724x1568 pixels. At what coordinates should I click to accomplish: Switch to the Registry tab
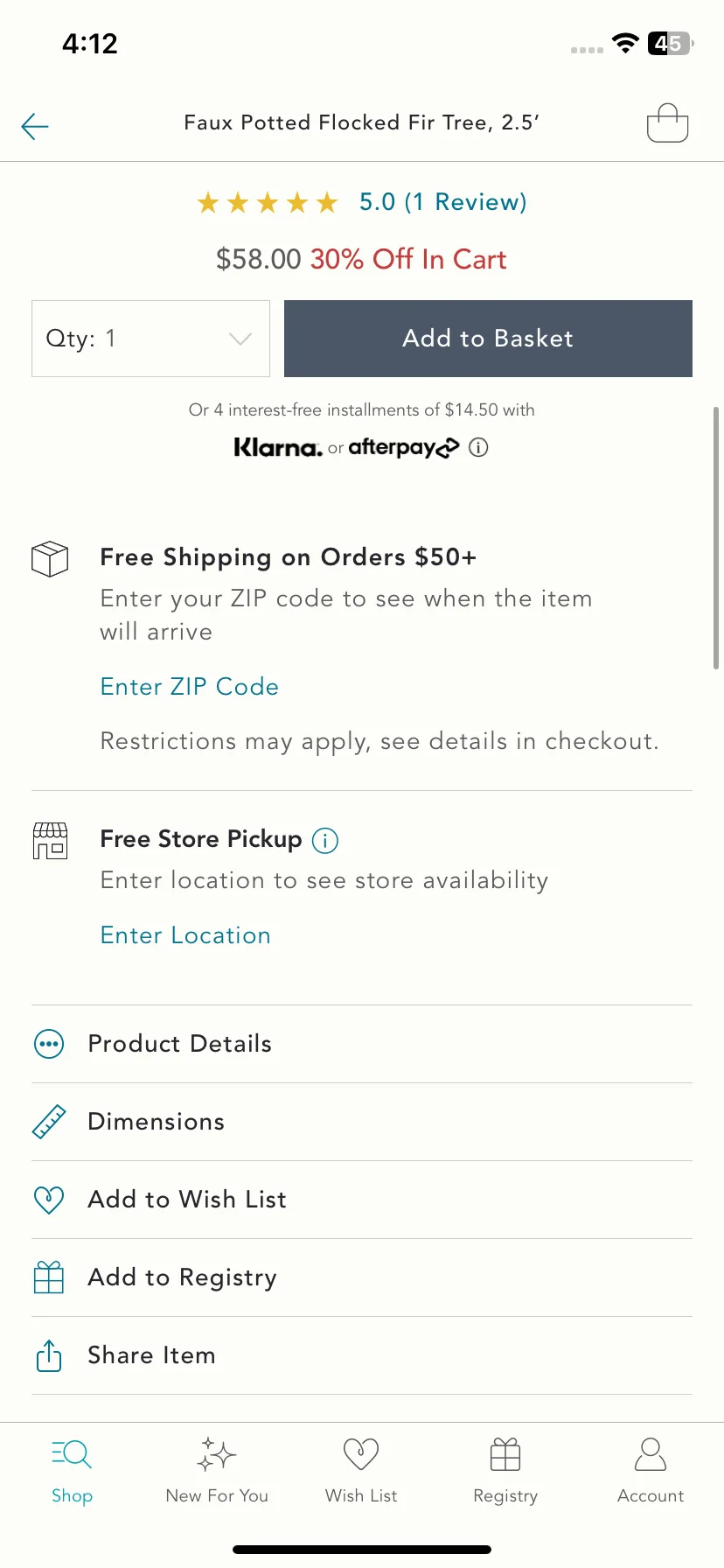(505, 1470)
